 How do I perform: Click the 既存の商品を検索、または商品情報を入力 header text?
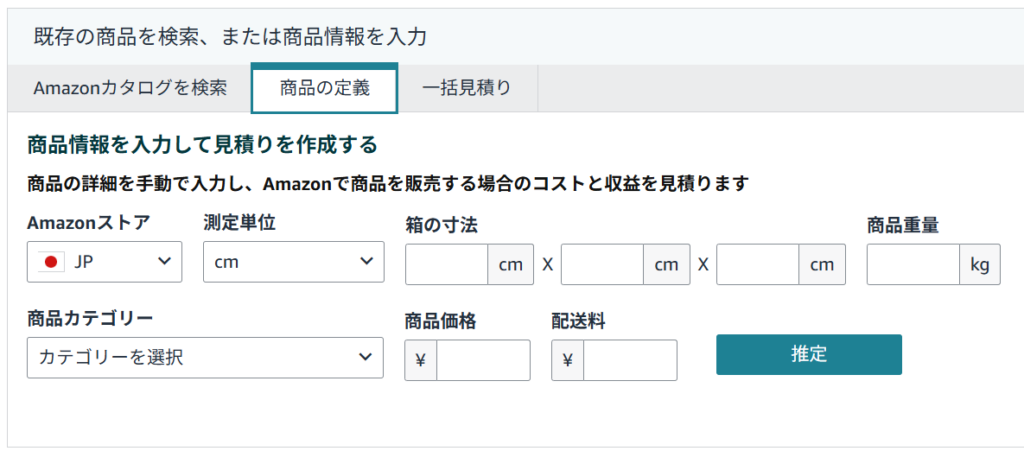coord(230,37)
